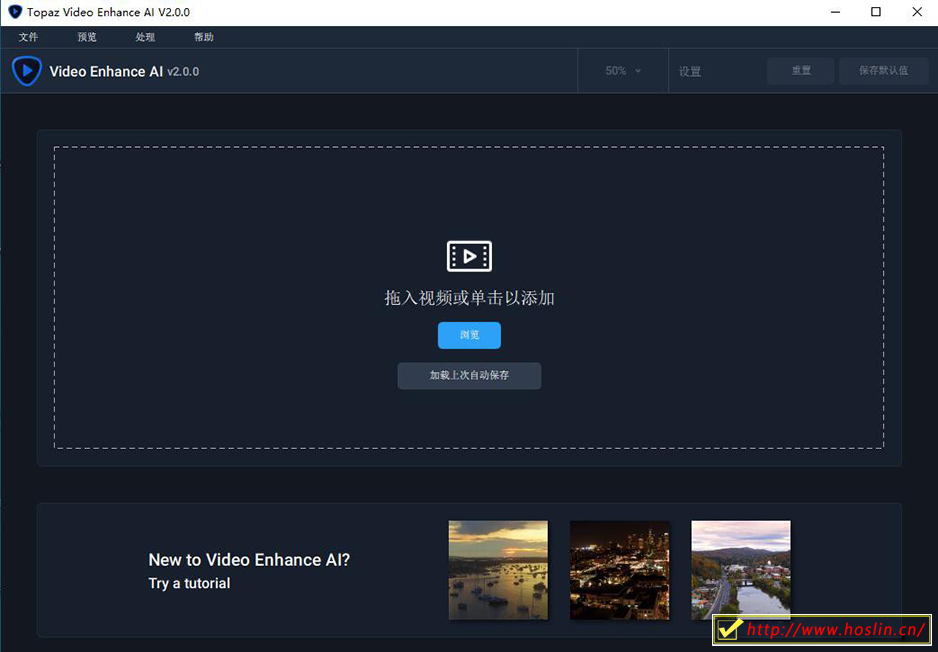
Task: Expand the 50% zoom dropdown
Action: 623,71
